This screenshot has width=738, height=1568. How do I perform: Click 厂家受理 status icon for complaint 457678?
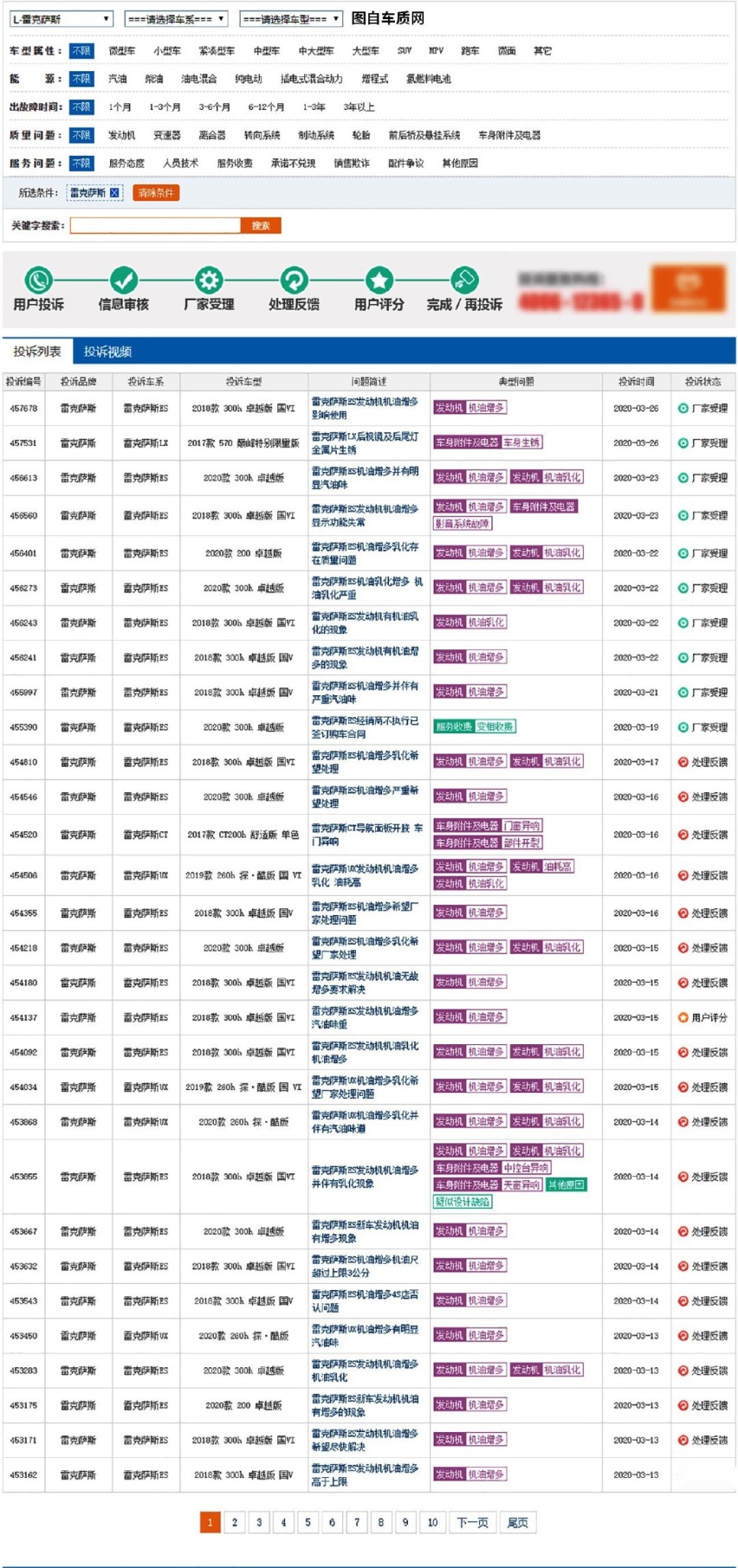point(683,408)
